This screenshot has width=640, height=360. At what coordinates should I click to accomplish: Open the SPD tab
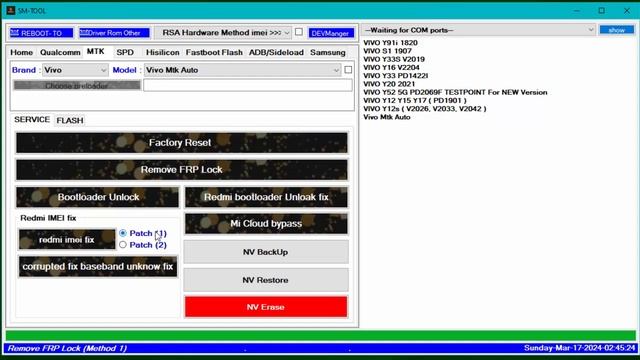tap(125, 53)
